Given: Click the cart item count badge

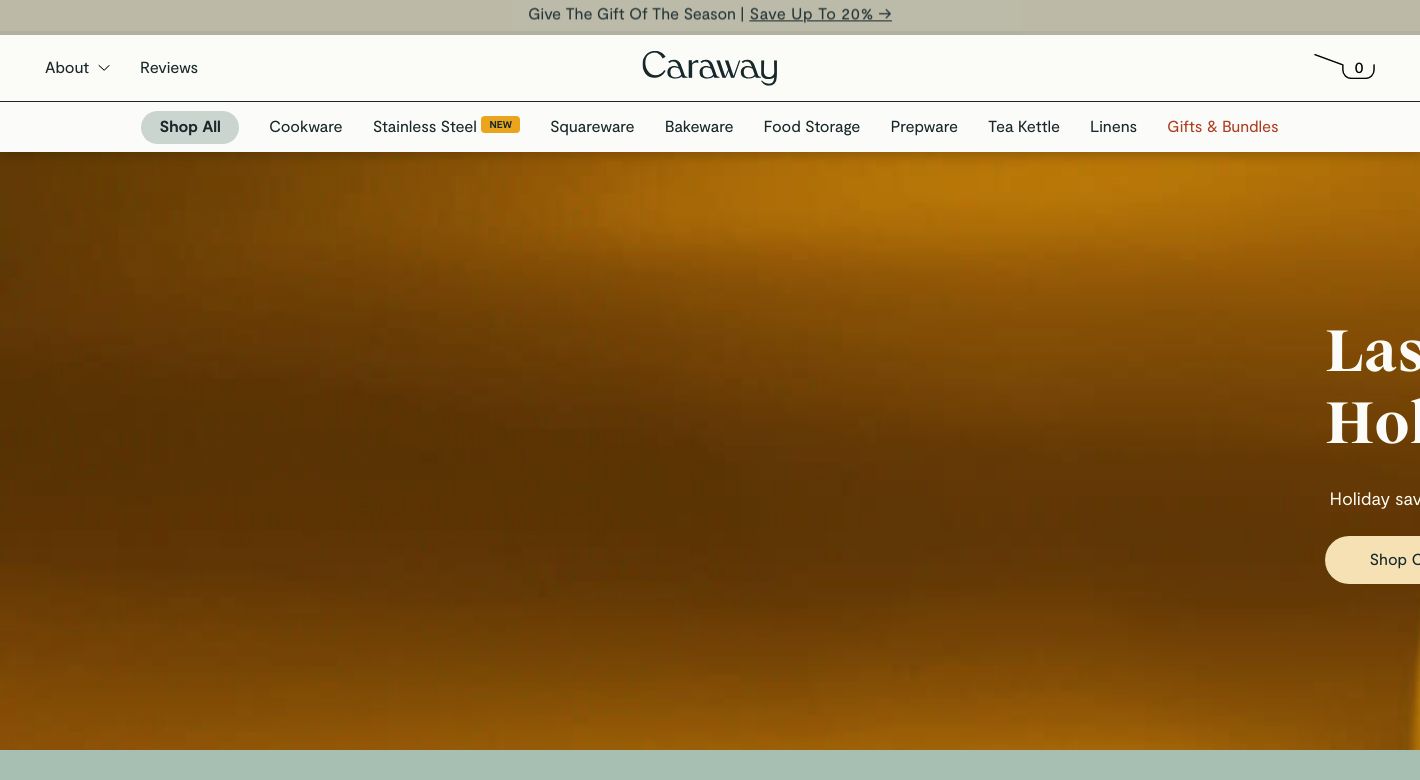Looking at the screenshot, I should [x=1359, y=68].
